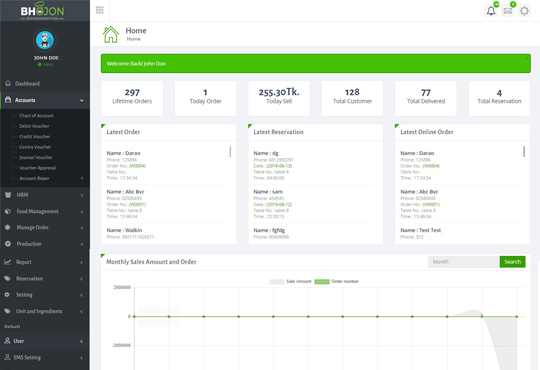Click the Report chart icon in sidebar
Screen dimensions: 540x370
point(8,262)
